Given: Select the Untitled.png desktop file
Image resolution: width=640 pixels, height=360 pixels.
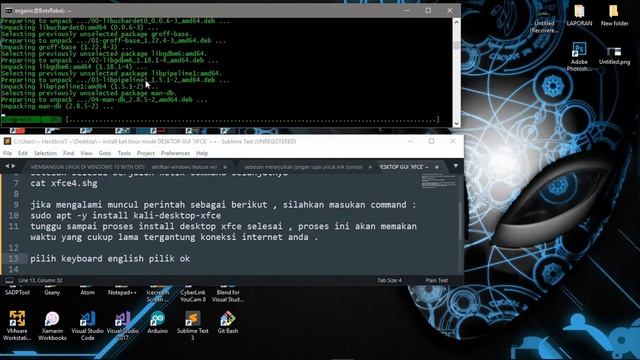Looking at the screenshot, I should [x=614, y=56].
